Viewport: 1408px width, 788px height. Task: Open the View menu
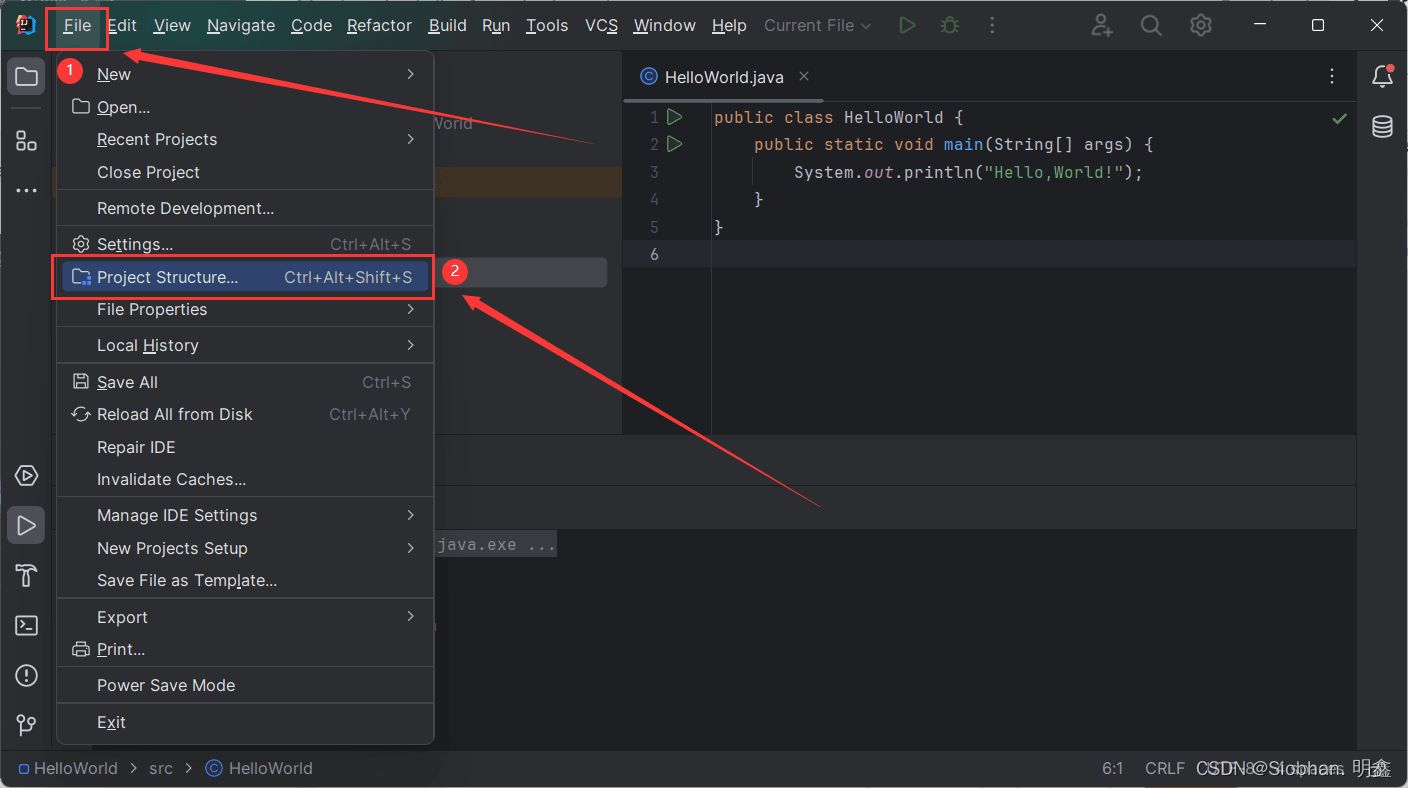172,26
